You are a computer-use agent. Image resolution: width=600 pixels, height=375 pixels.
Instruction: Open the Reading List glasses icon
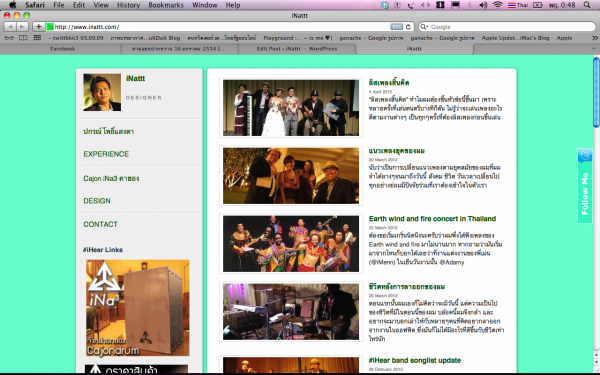pos(9,38)
